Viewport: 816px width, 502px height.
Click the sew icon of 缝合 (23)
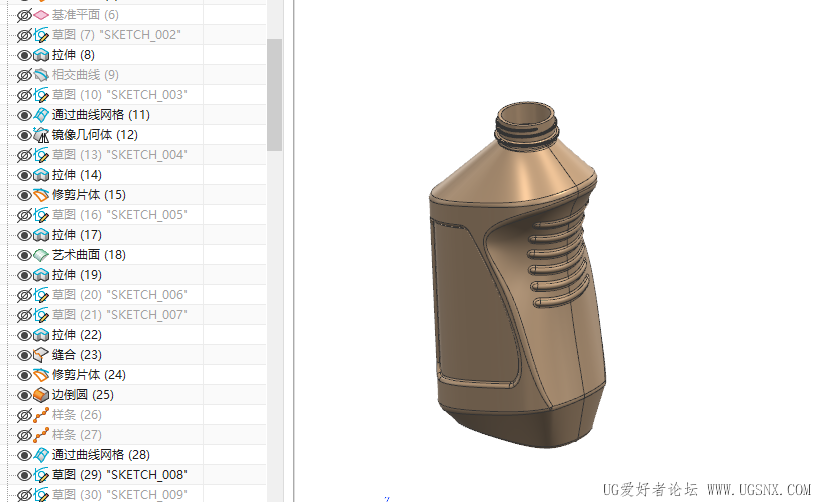click(41, 355)
